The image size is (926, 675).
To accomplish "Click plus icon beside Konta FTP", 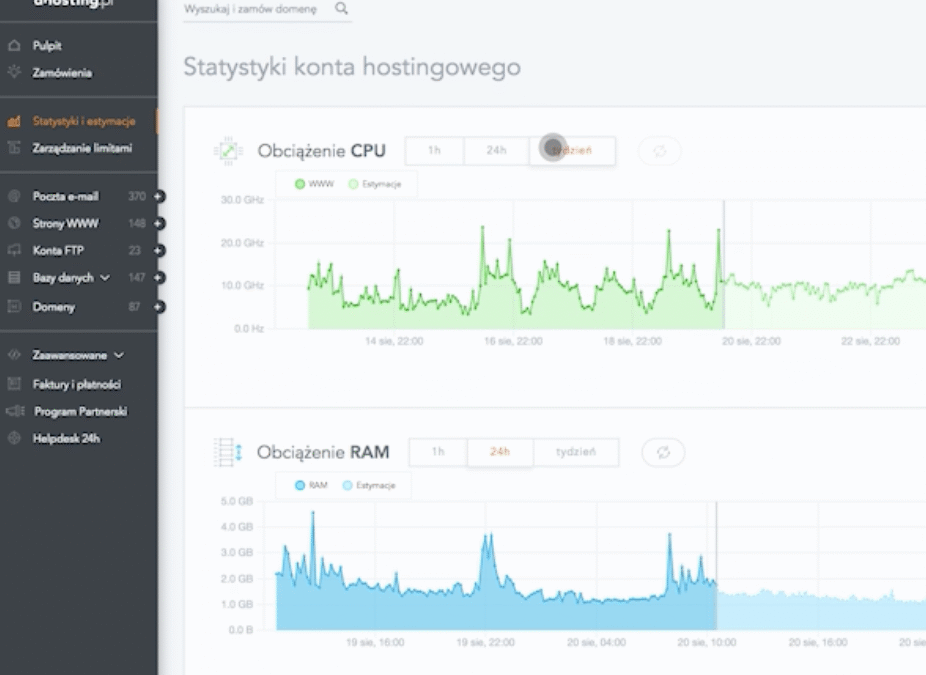I will click(158, 251).
